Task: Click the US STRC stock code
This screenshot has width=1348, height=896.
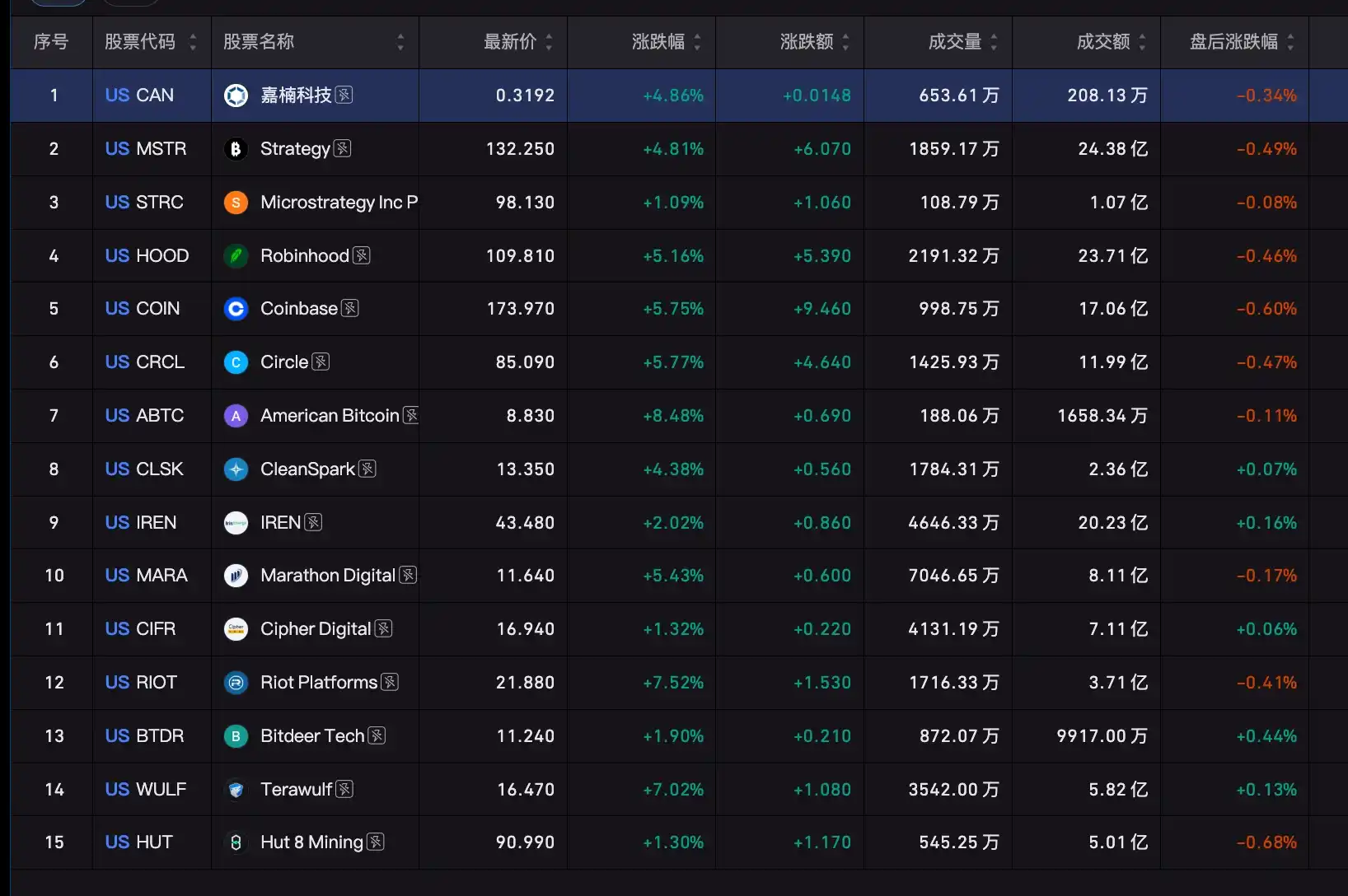Action: pyautogui.click(x=144, y=203)
